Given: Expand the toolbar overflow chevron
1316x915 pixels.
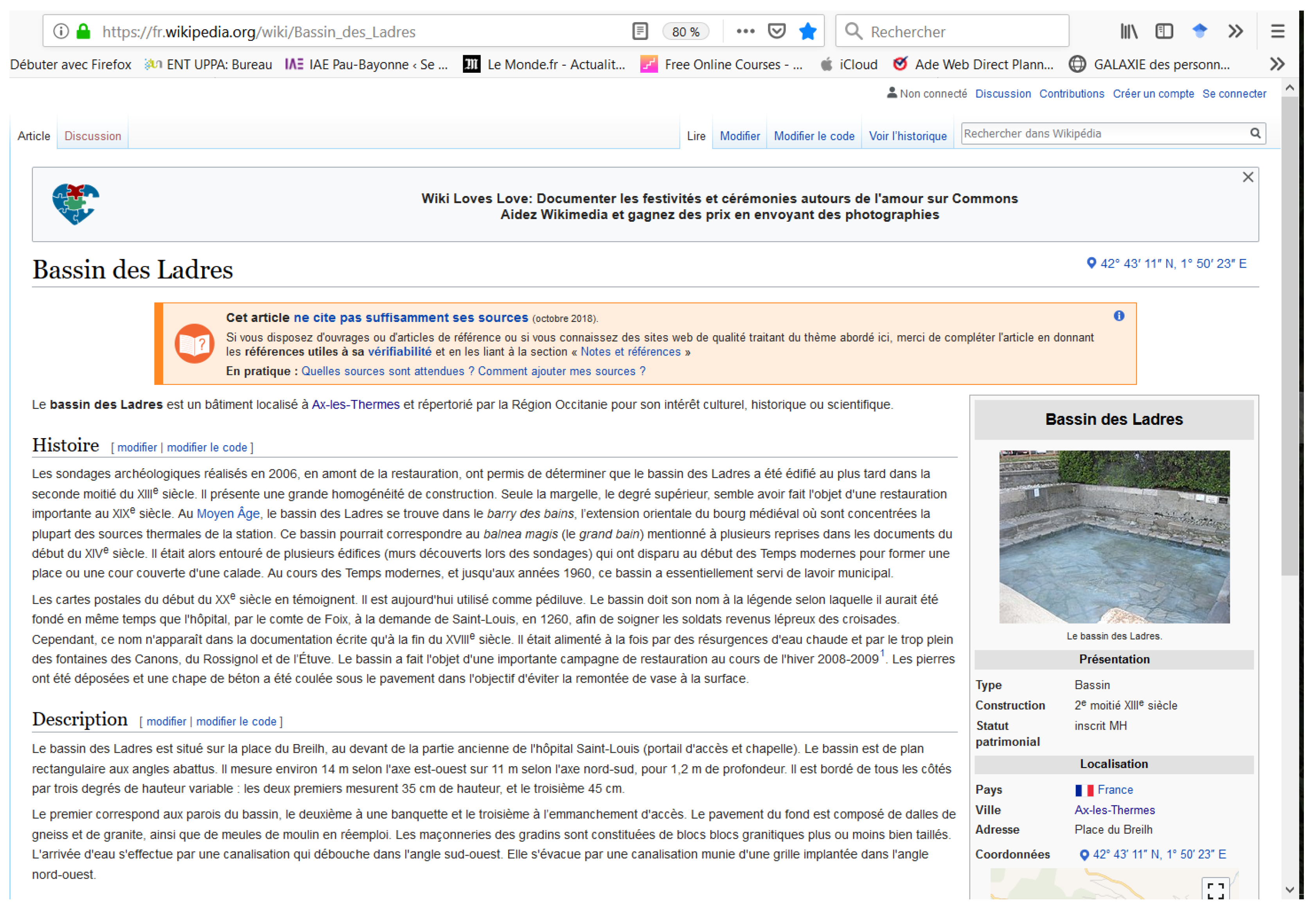Looking at the screenshot, I should 1236,31.
